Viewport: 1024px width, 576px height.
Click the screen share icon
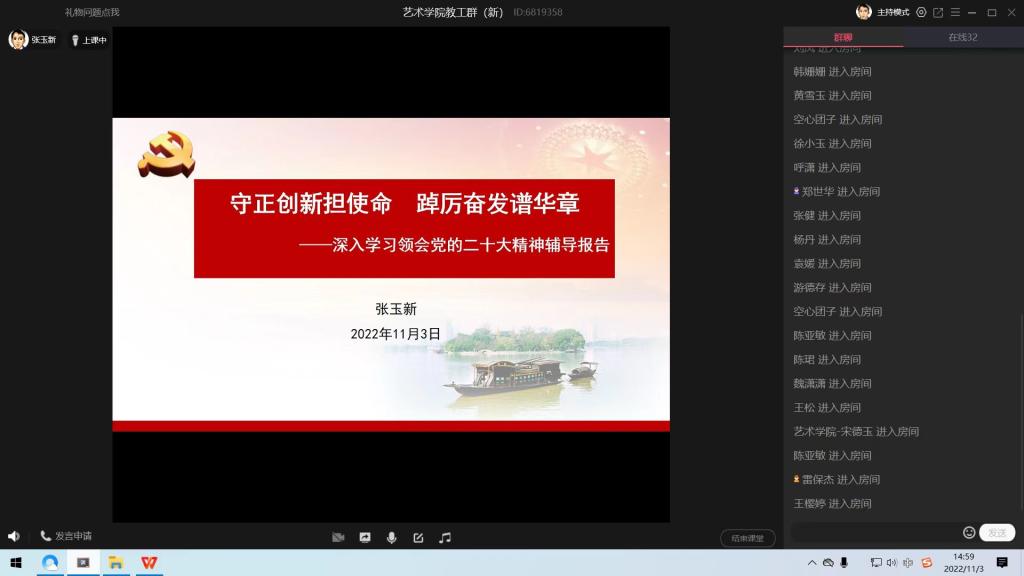click(365, 537)
